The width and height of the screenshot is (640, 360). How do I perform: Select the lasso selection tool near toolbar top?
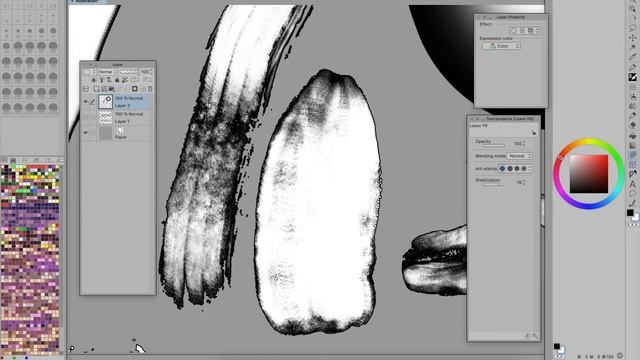click(632, 27)
